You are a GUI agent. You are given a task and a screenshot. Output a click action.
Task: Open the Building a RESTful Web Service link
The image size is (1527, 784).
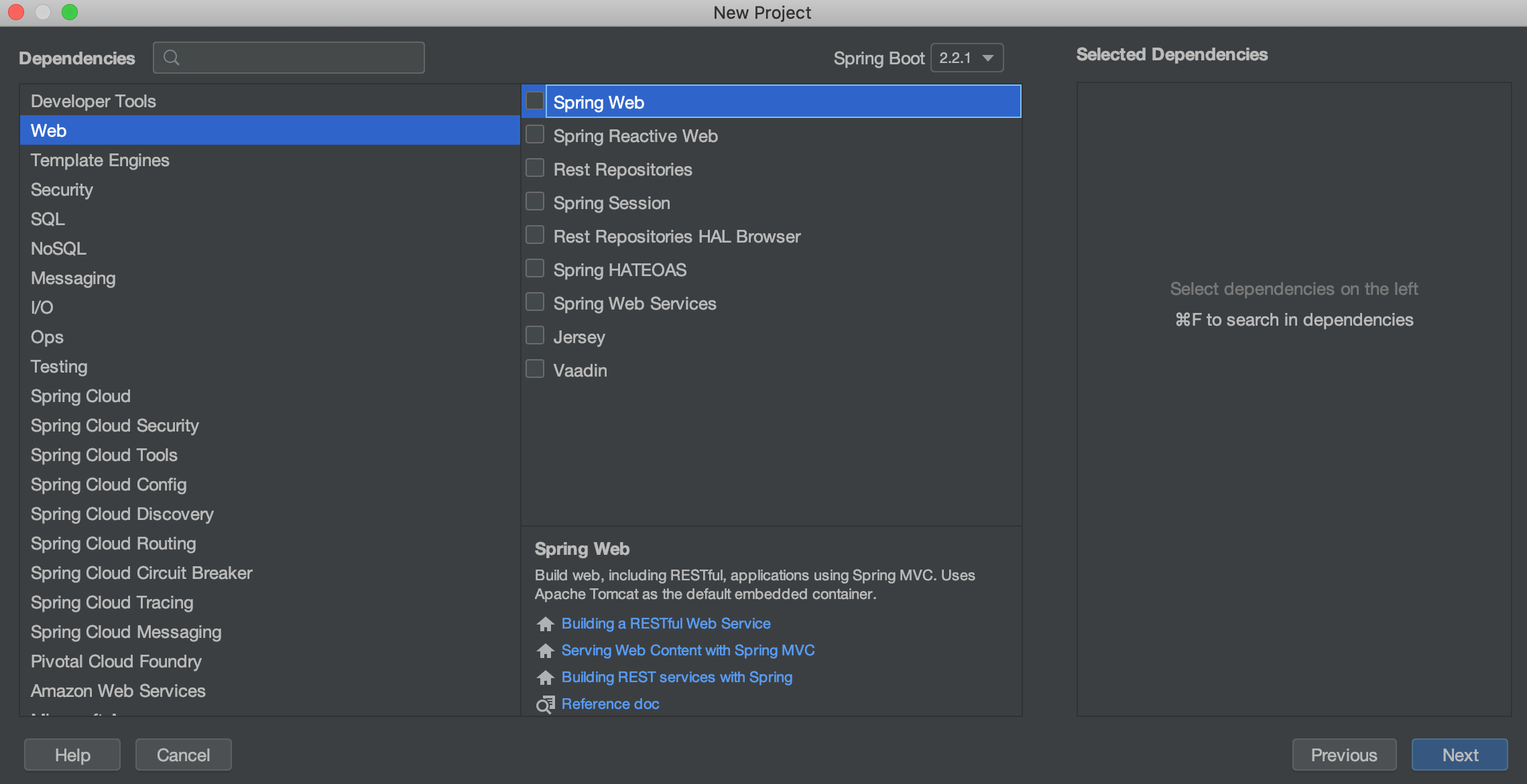coord(666,624)
